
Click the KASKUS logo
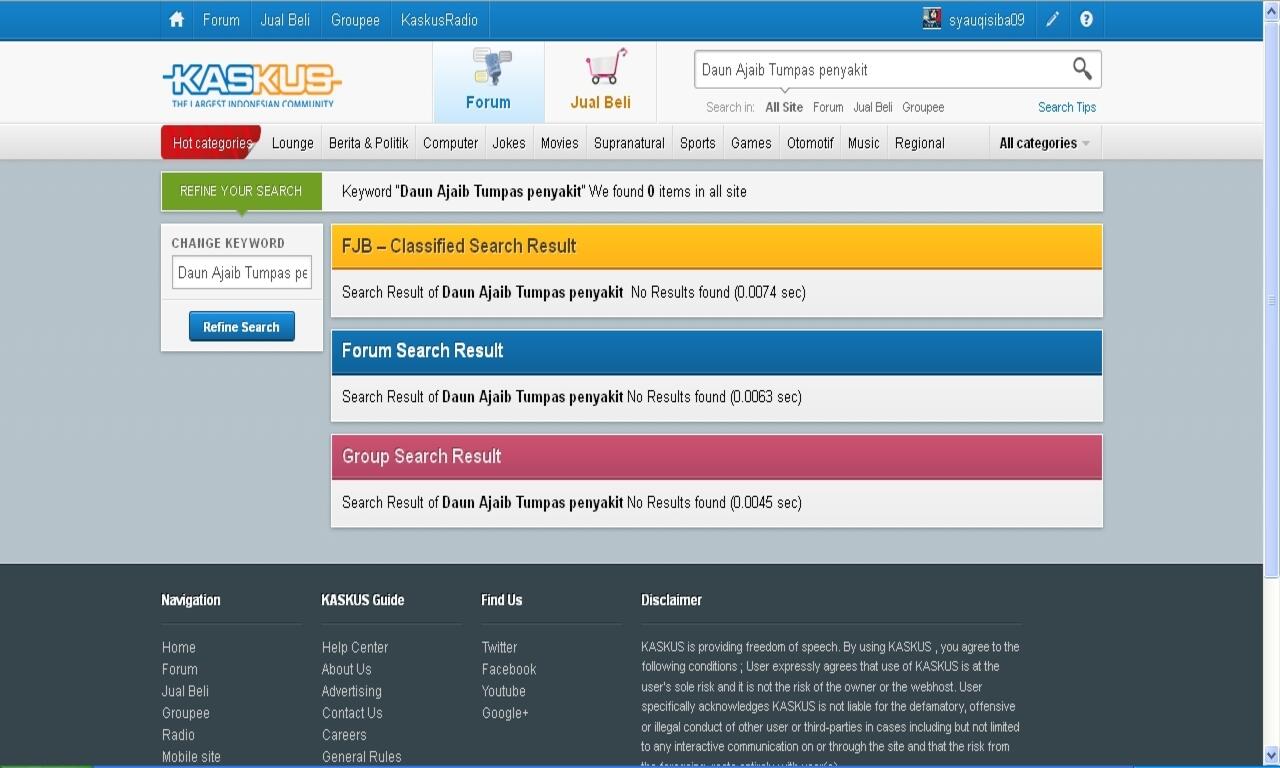click(252, 85)
